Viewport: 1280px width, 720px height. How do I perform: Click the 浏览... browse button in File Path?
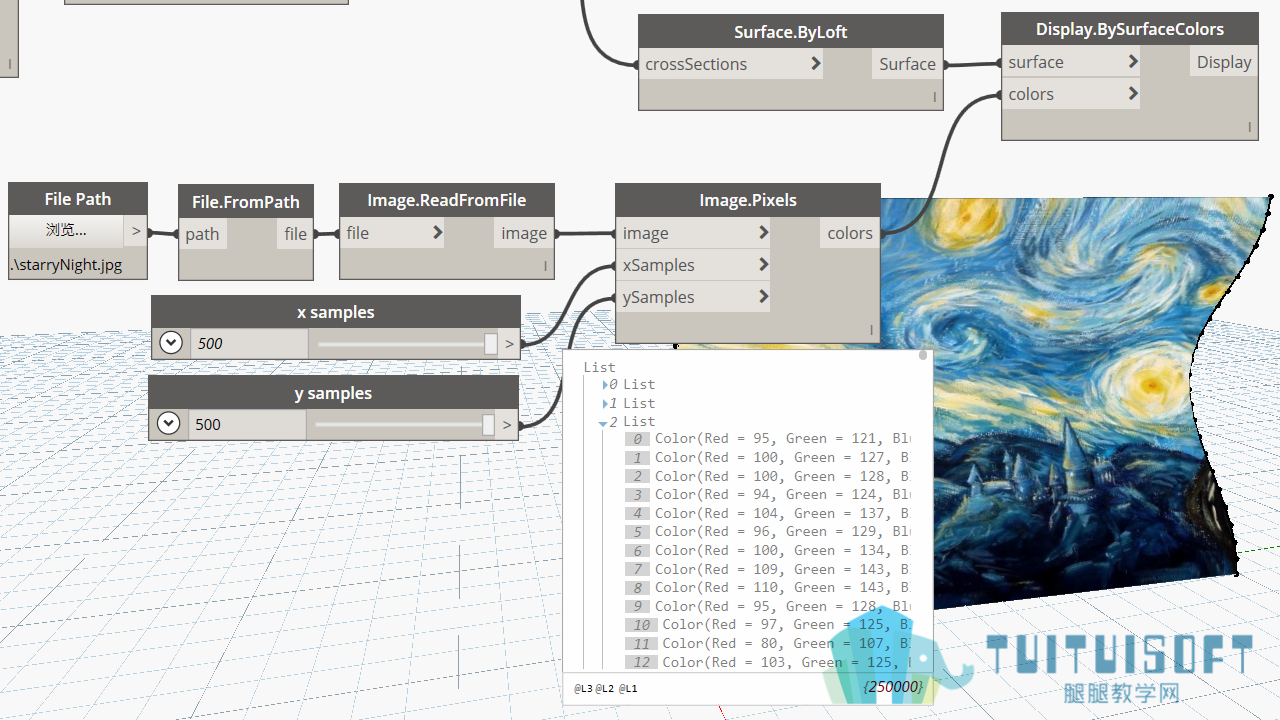pyautogui.click(x=67, y=231)
